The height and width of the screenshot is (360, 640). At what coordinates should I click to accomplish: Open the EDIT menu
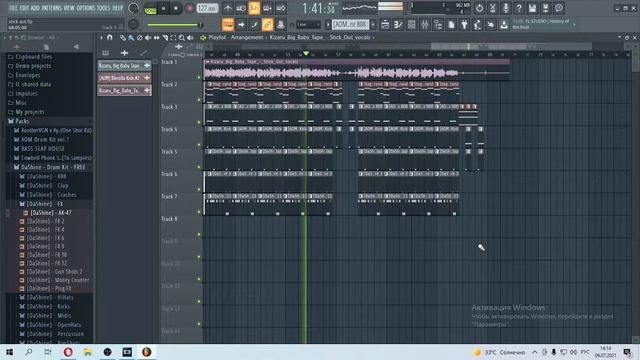click(x=24, y=8)
